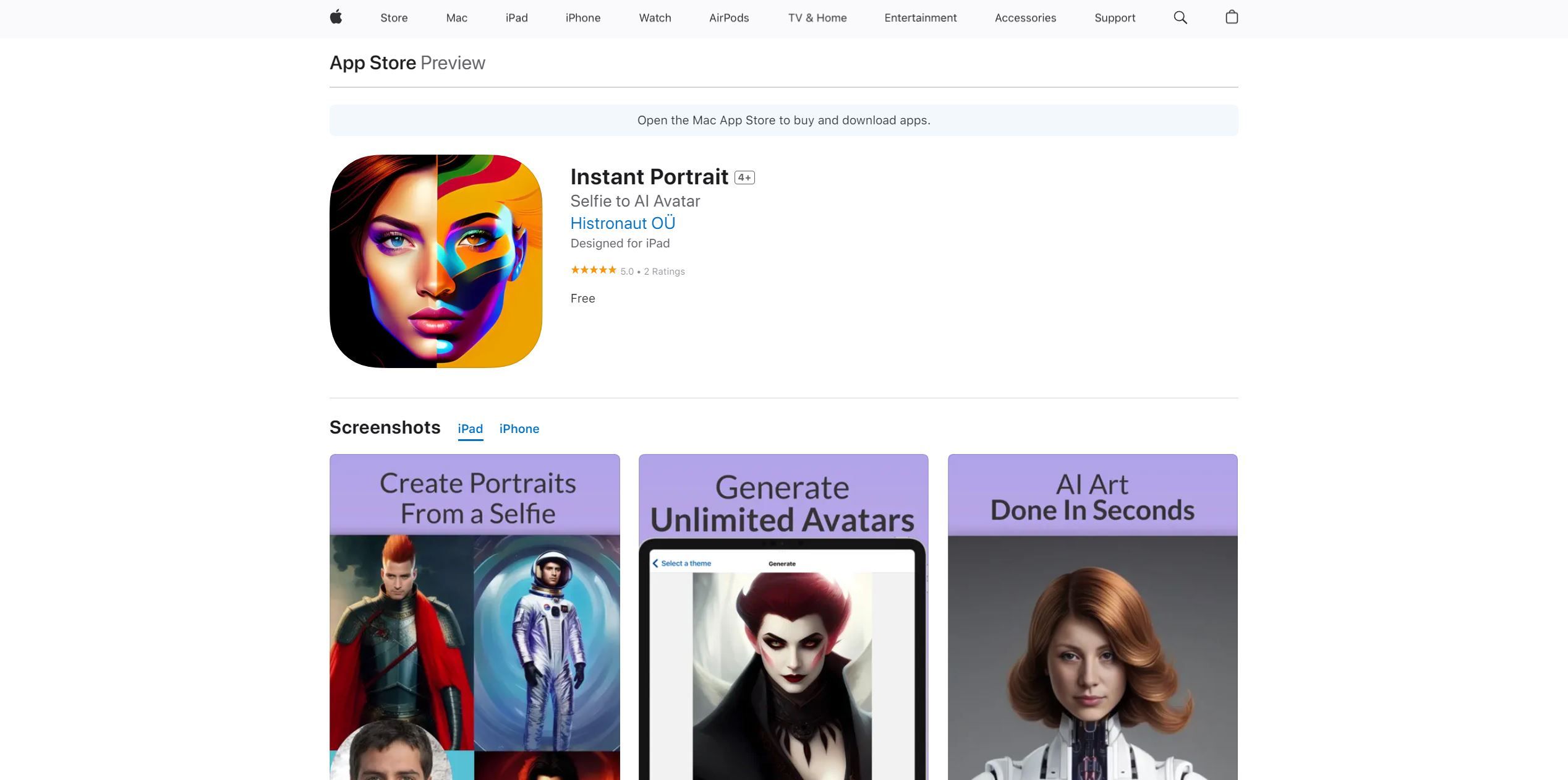Click the Instant Portrait app icon
1568x780 pixels.
coord(436,261)
